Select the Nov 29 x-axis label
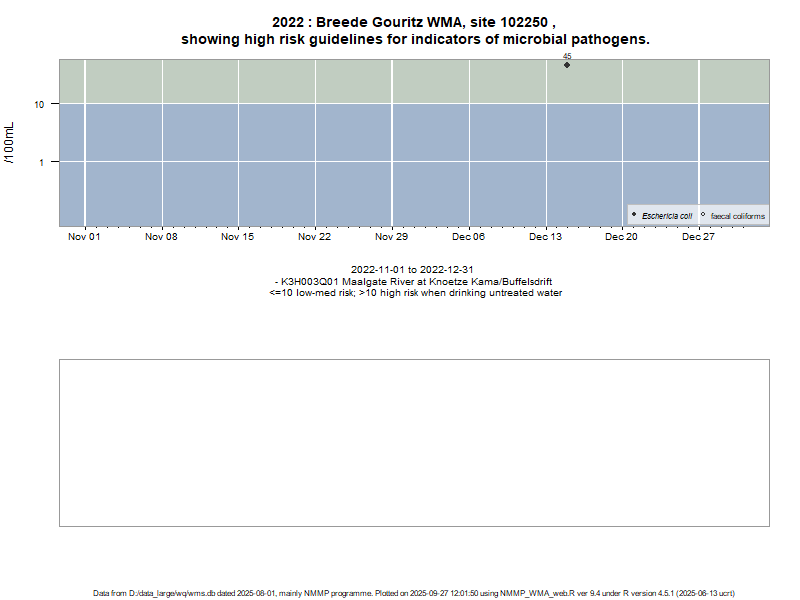This screenshot has height=600, width=800. pyautogui.click(x=392, y=237)
